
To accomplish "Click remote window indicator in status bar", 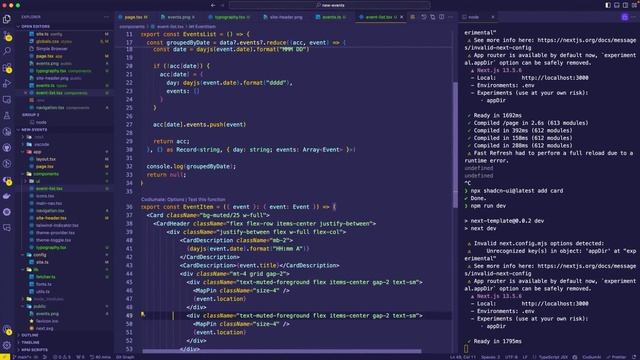I will pos(5,357).
